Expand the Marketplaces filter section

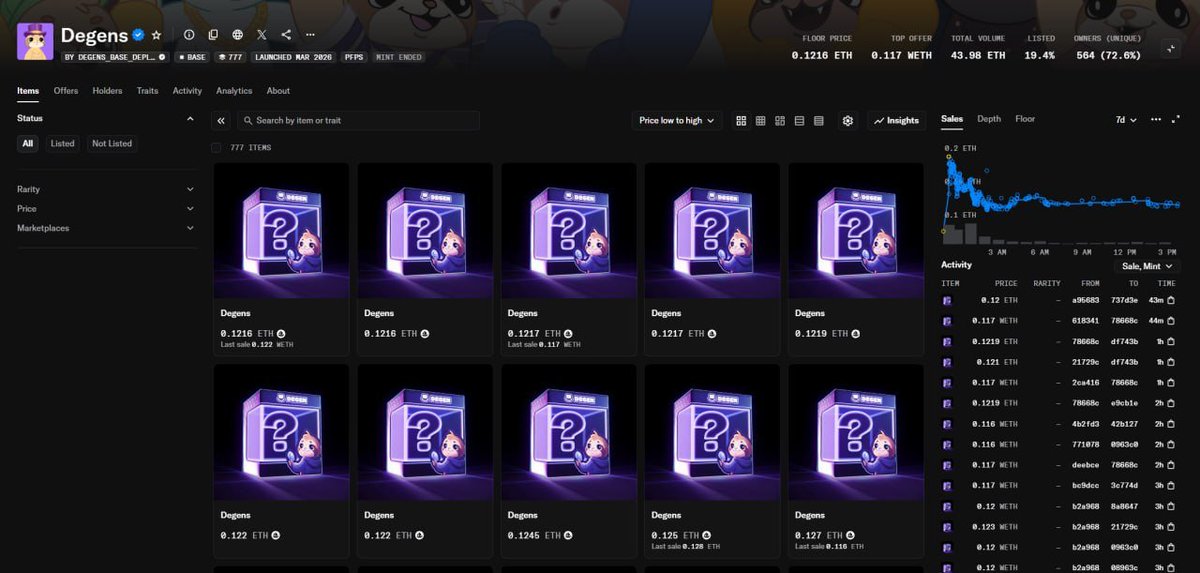click(x=105, y=228)
